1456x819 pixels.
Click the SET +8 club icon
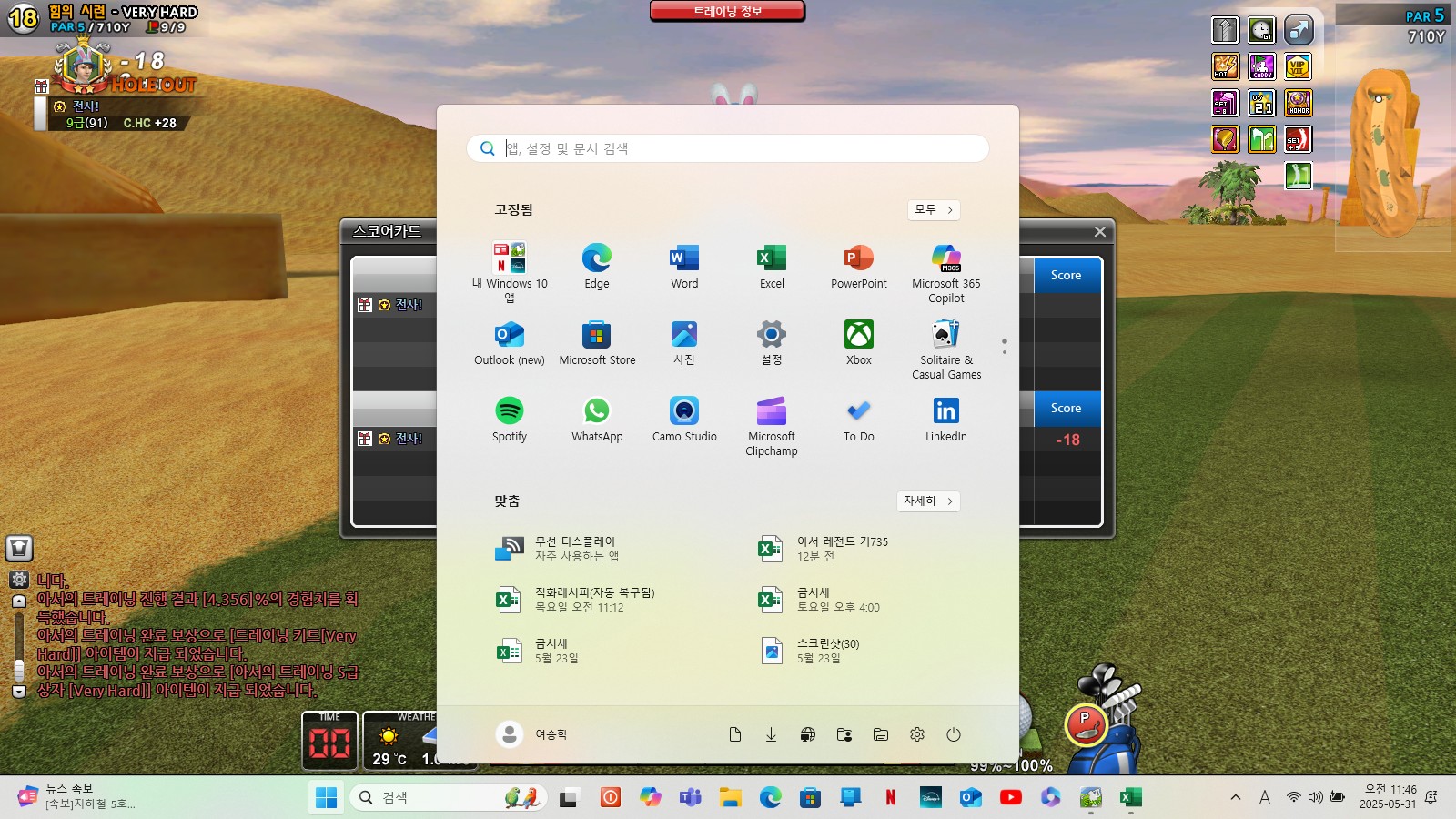point(1225,103)
